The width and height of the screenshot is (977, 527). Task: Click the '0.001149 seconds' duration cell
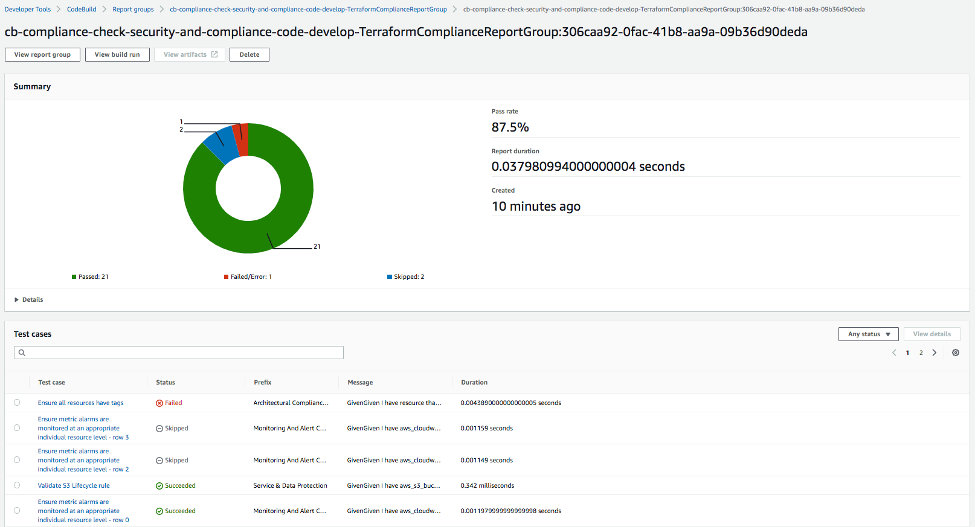[487, 460]
